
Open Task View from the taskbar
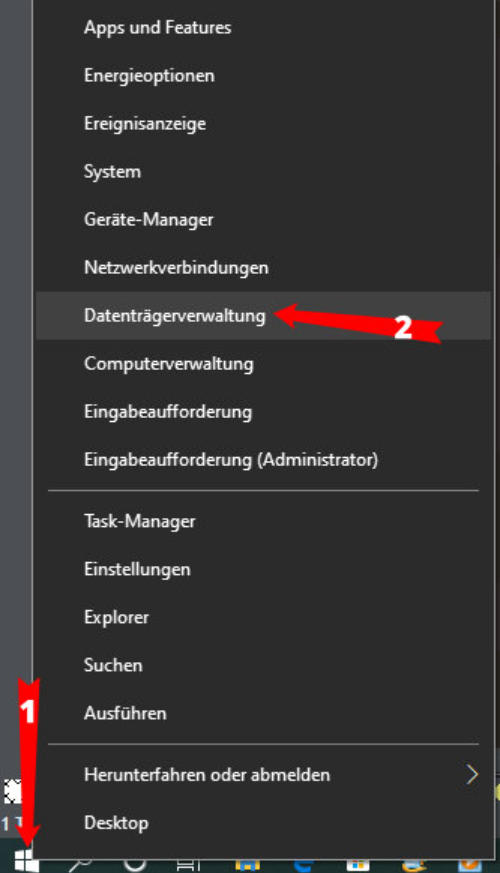[188, 865]
